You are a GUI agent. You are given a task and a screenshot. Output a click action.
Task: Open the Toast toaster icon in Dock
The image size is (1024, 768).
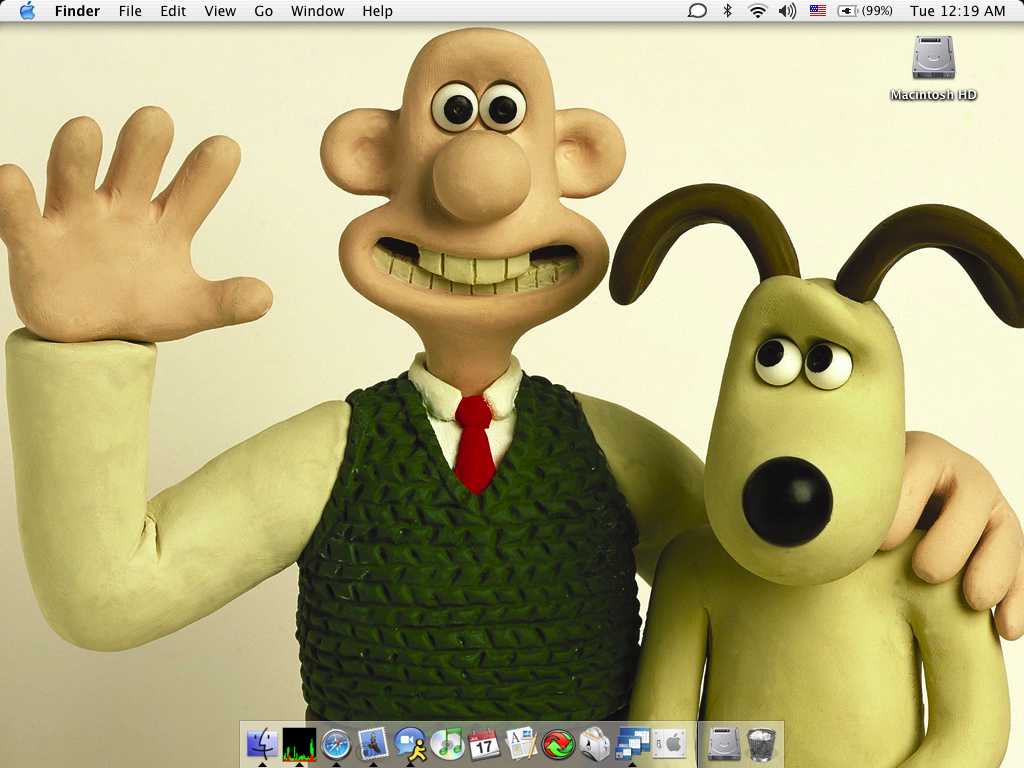595,744
